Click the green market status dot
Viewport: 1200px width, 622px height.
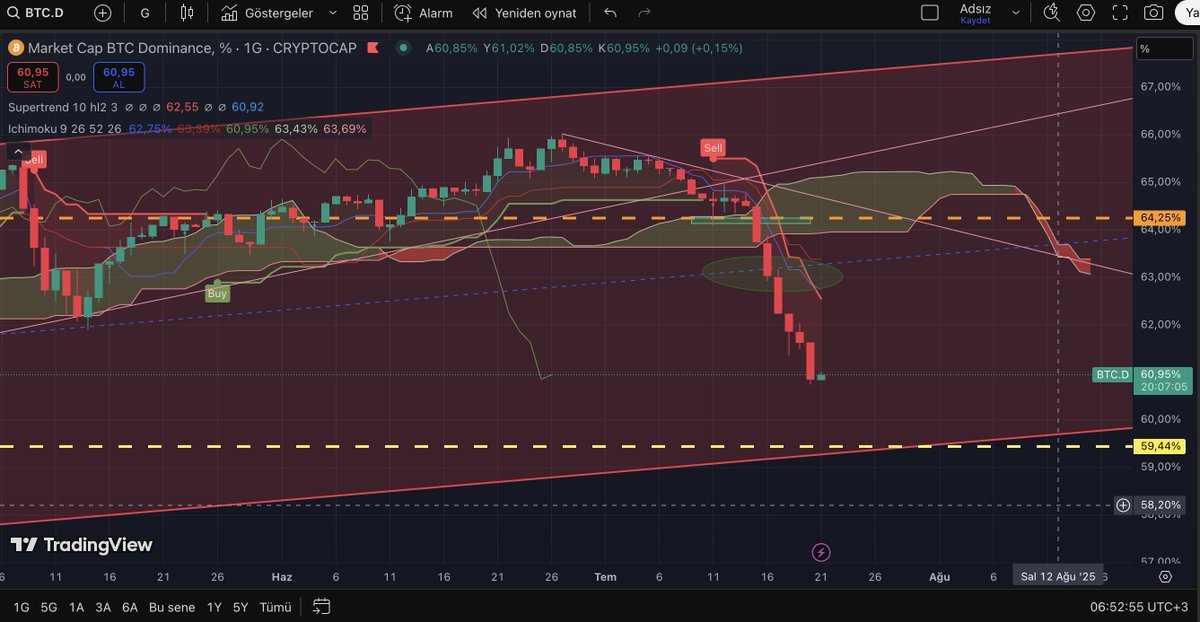click(403, 48)
